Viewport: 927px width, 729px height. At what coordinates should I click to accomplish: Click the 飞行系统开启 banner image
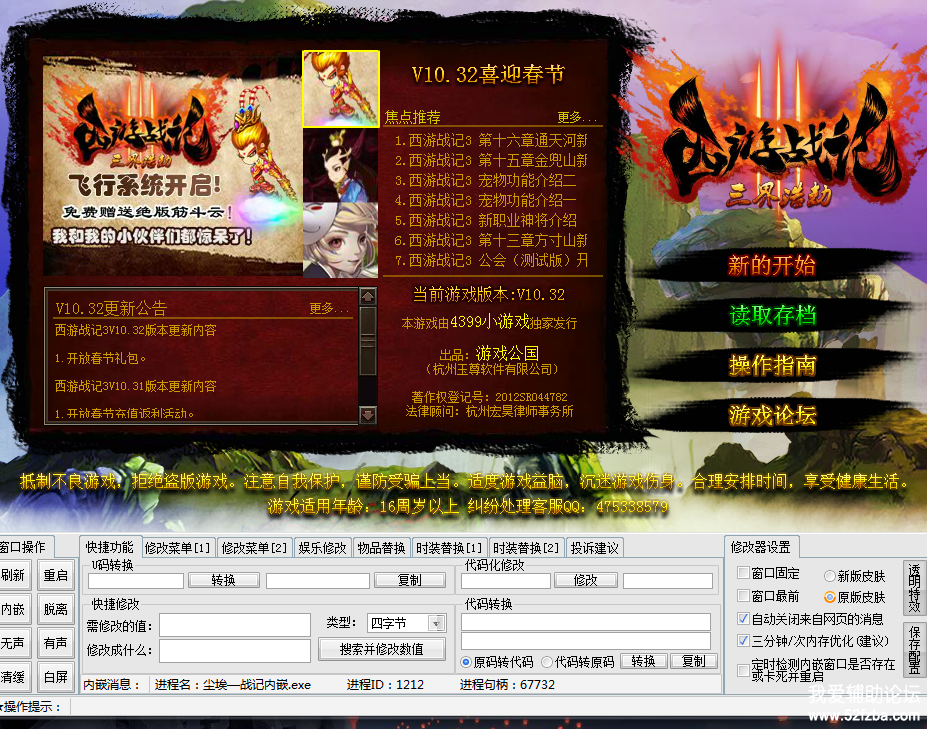pyautogui.click(x=173, y=166)
